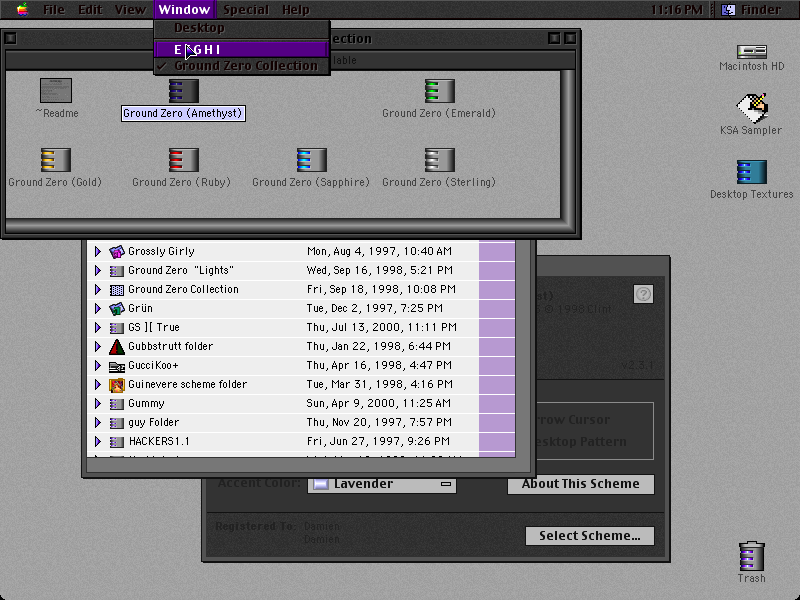Select the Ground Zero (Gold) scheme icon
Viewport: 800px width, 600px height.
coord(56,160)
